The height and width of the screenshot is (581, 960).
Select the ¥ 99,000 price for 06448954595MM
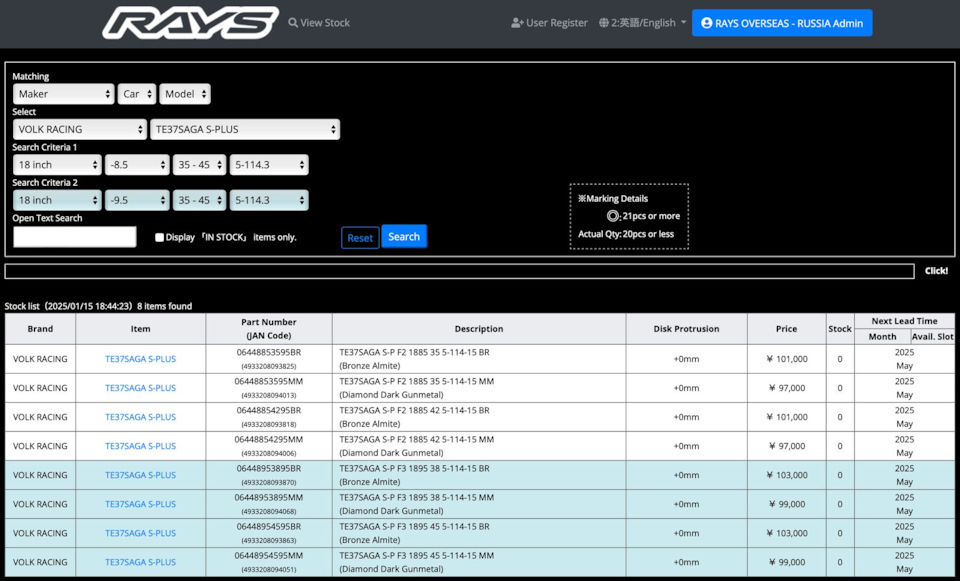click(787, 562)
